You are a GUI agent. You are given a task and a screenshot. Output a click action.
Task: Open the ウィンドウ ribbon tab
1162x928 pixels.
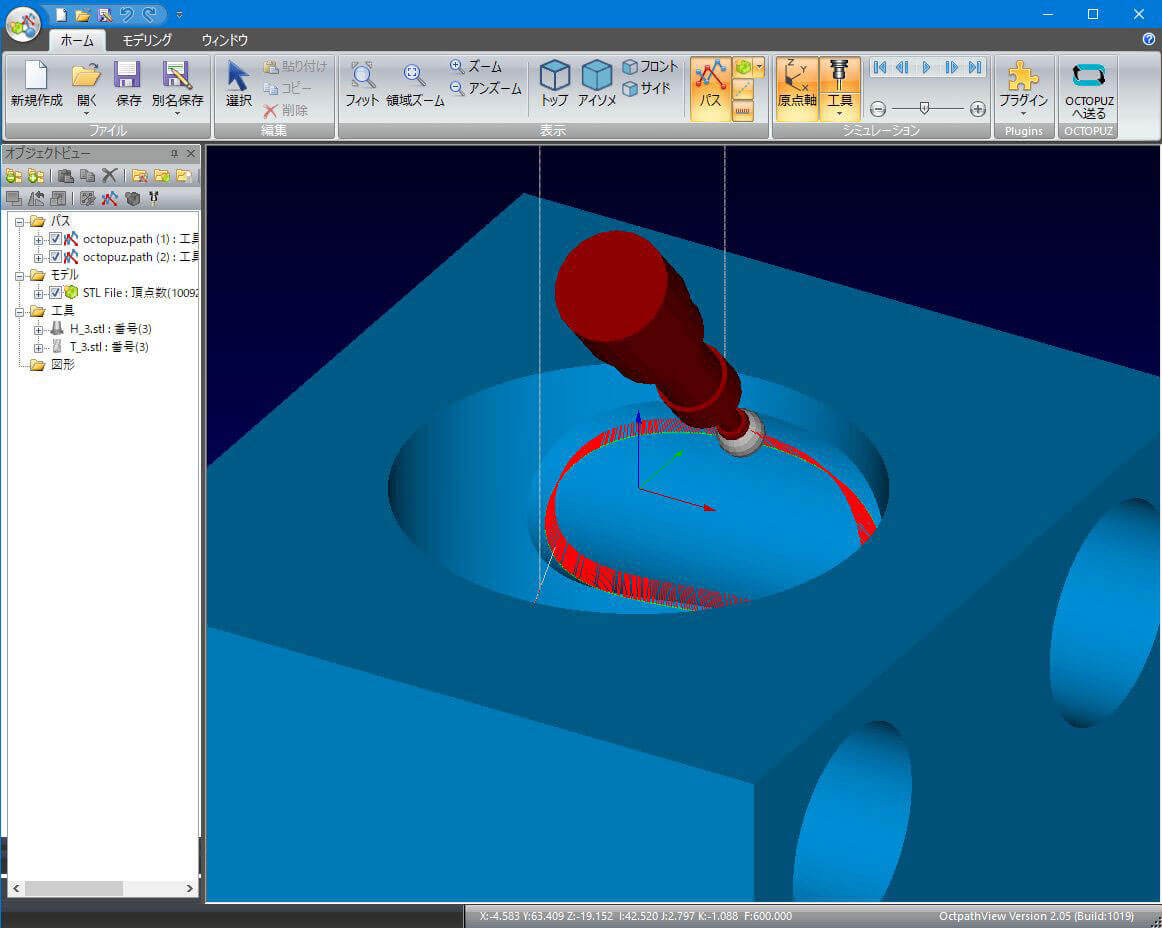[224, 40]
